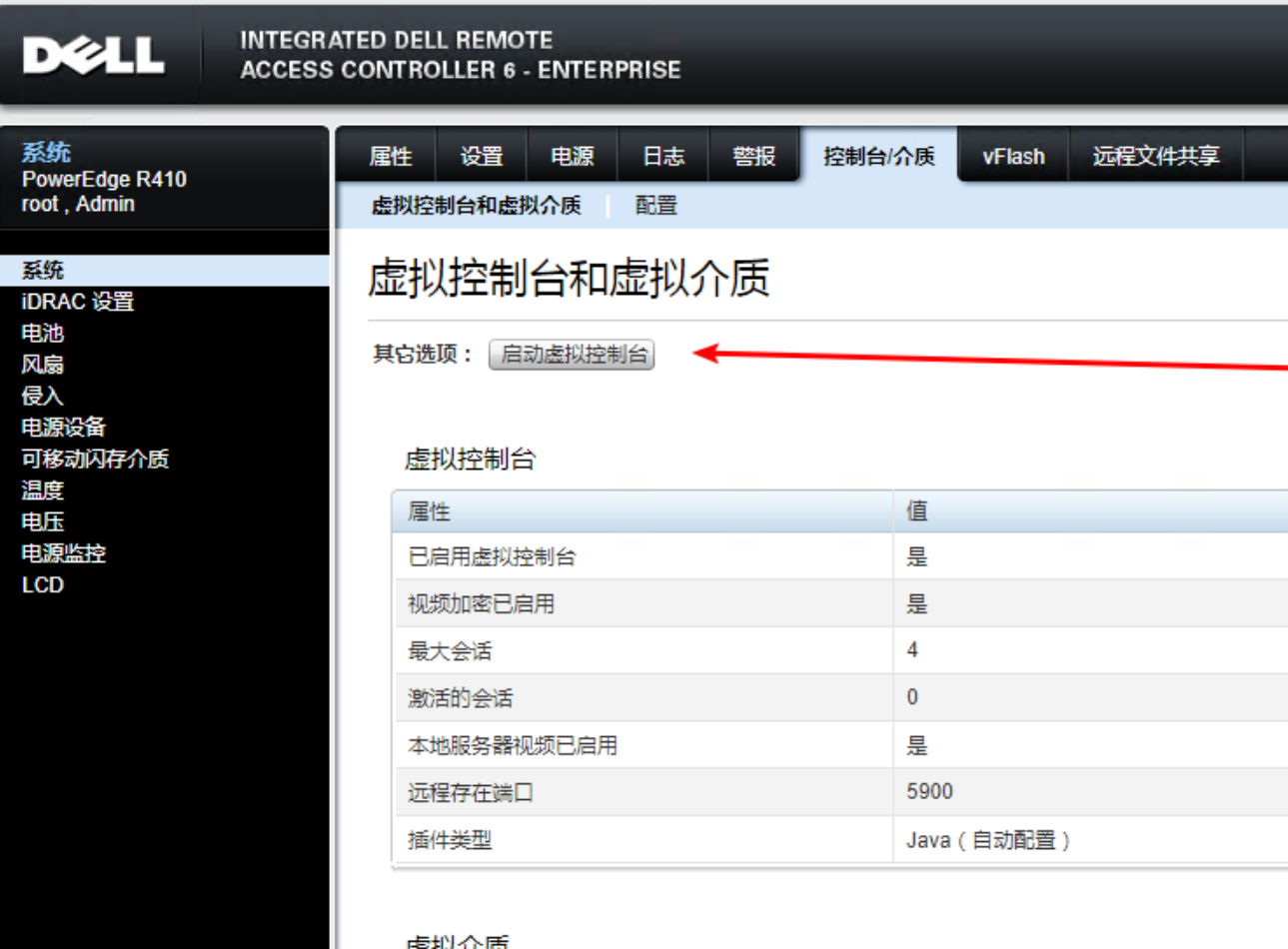Viewport: 1288px width, 949px height.
Task: Switch to the 设置 tab
Action: pyautogui.click(x=482, y=157)
